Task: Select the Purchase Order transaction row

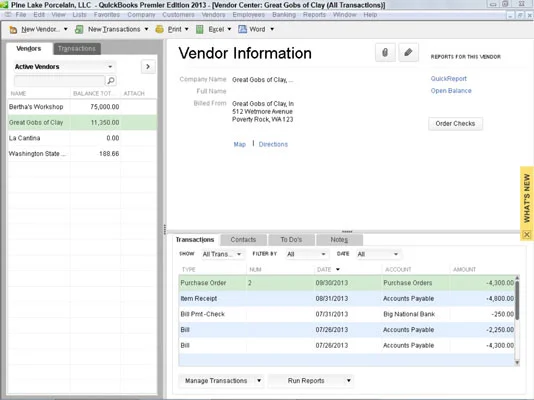Action: point(346,283)
